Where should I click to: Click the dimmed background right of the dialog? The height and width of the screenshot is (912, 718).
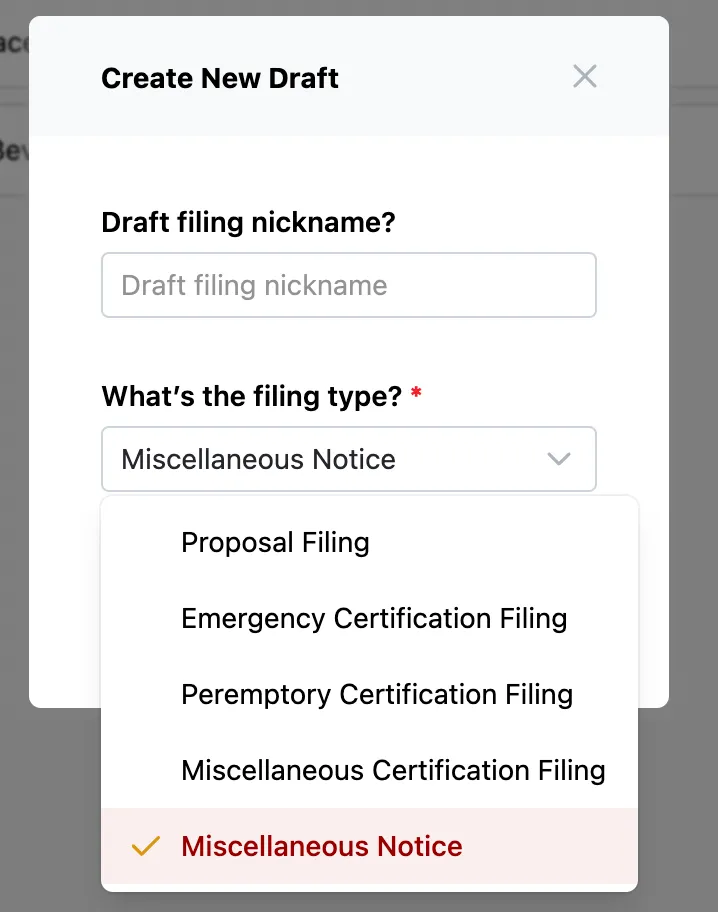pyautogui.click(x=694, y=400)
